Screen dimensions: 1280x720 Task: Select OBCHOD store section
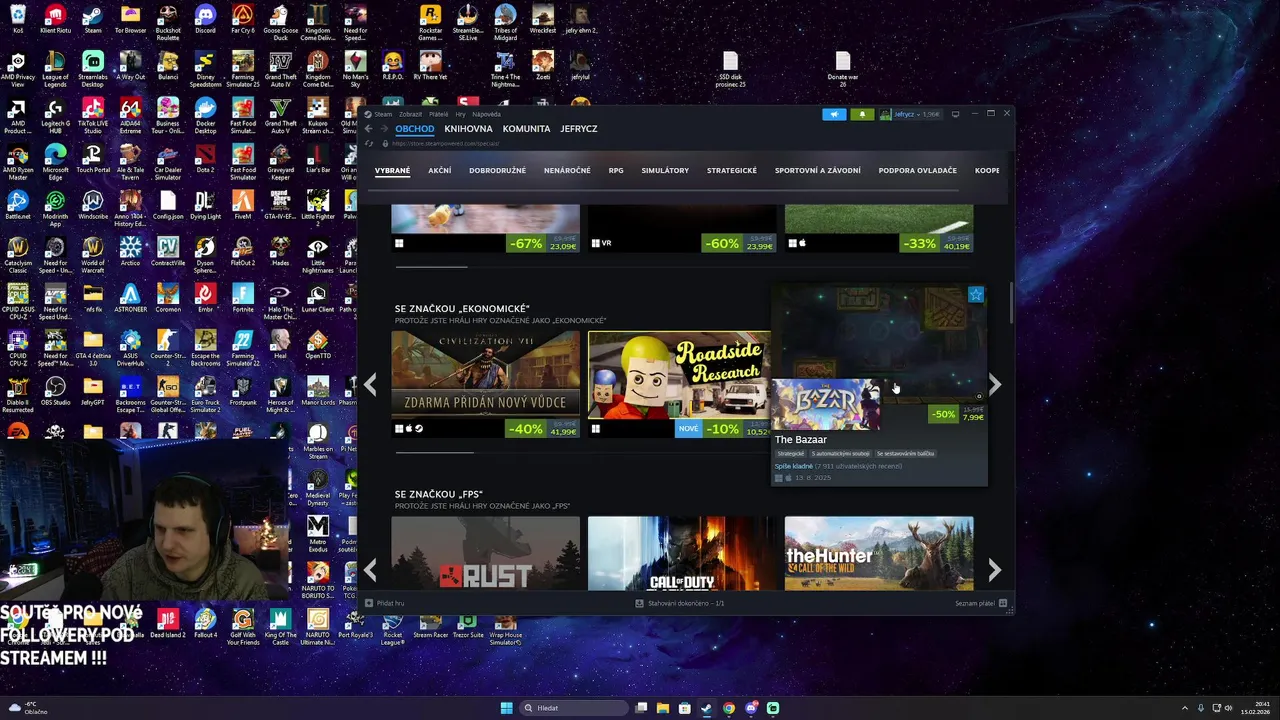[x=414, y=129]
